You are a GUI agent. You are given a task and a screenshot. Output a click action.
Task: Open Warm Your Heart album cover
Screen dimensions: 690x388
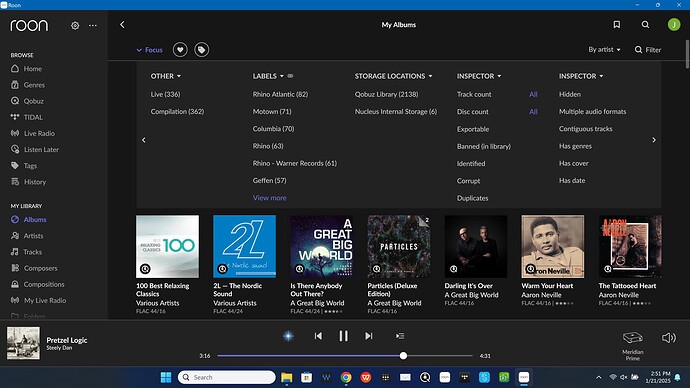553,246
